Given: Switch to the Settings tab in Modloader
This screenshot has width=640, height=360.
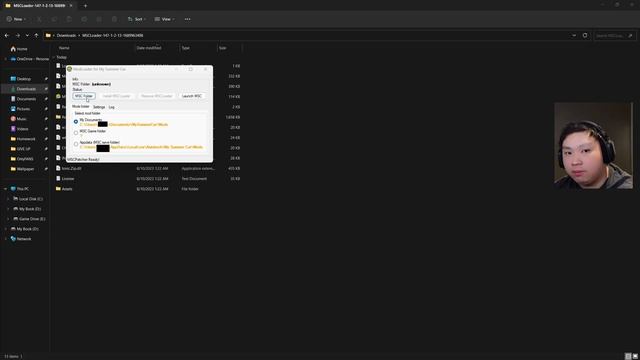Looking at the screenshot, I should [x=99, y=107].
